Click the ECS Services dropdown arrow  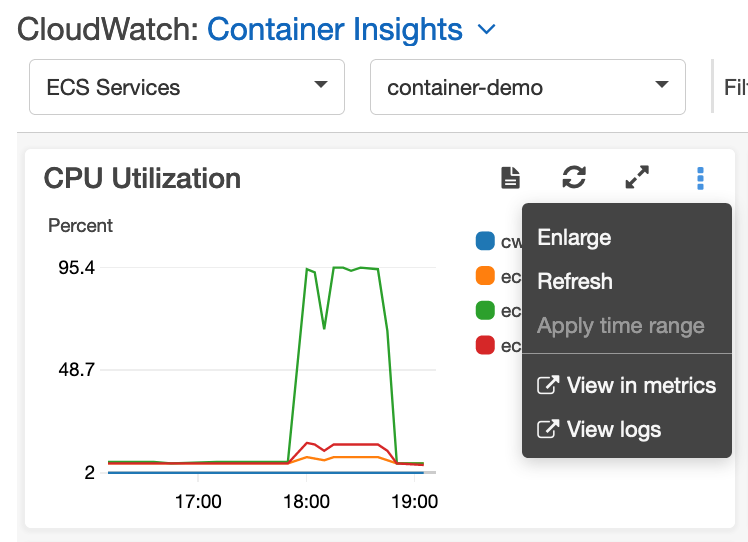[321, 84]
